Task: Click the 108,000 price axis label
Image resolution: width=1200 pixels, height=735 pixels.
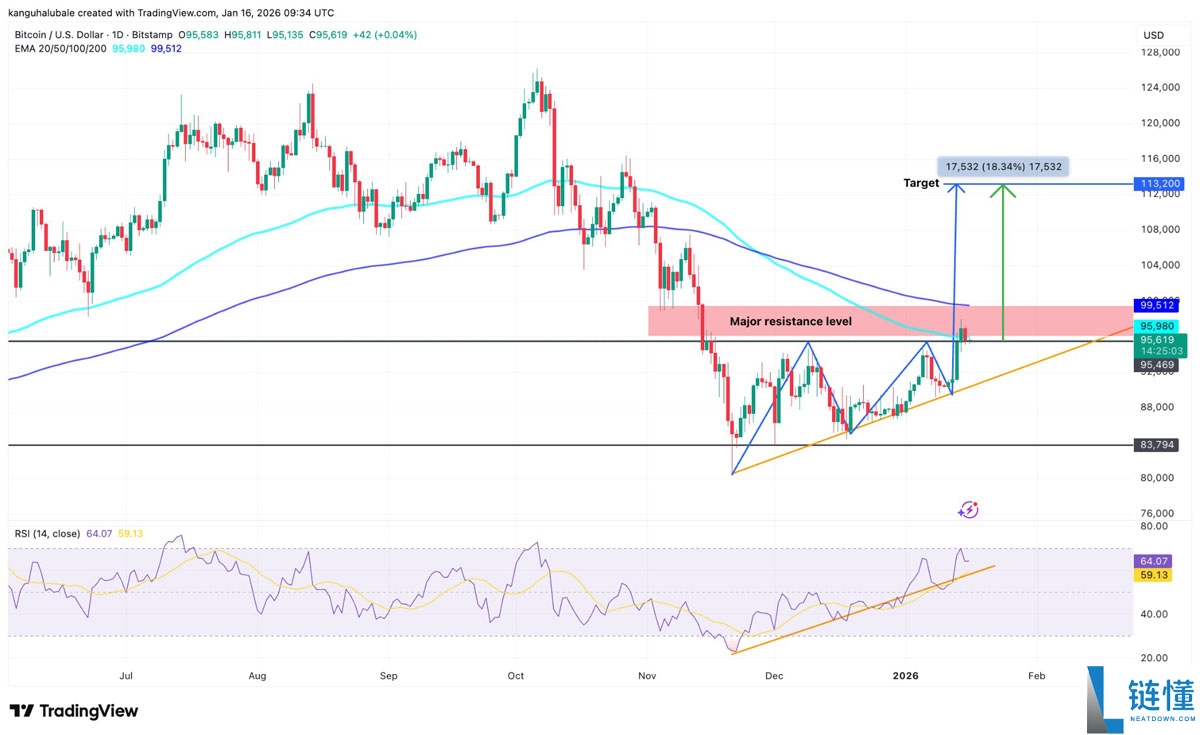Action: pyautogui.click(x=1161, y=230)
